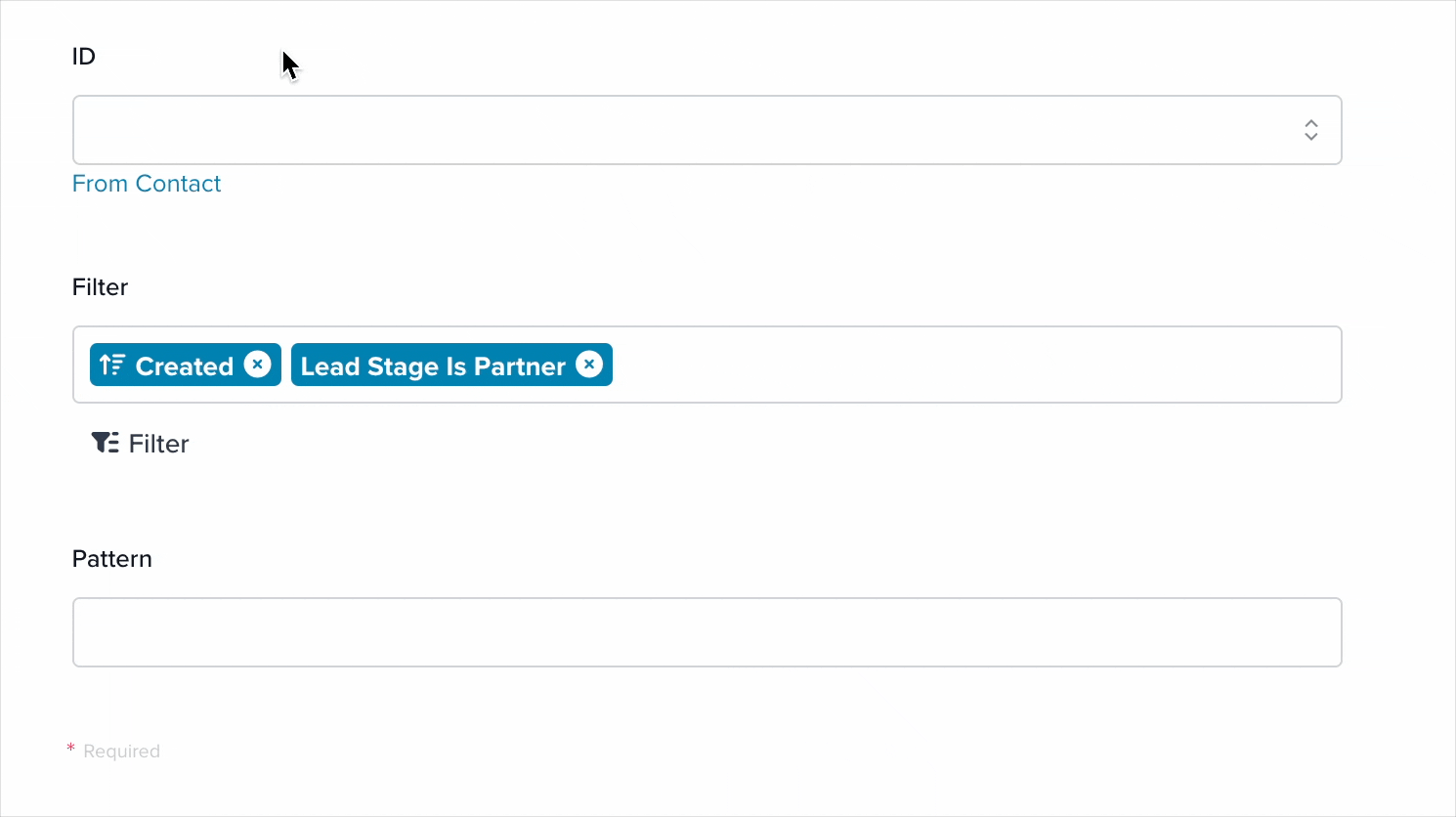Image resolution: width=1456 pixels, height=817 pixels.
Task: Click empty space inside the Filter tag box
Action: pyautogui.click(x=977, y=365)
